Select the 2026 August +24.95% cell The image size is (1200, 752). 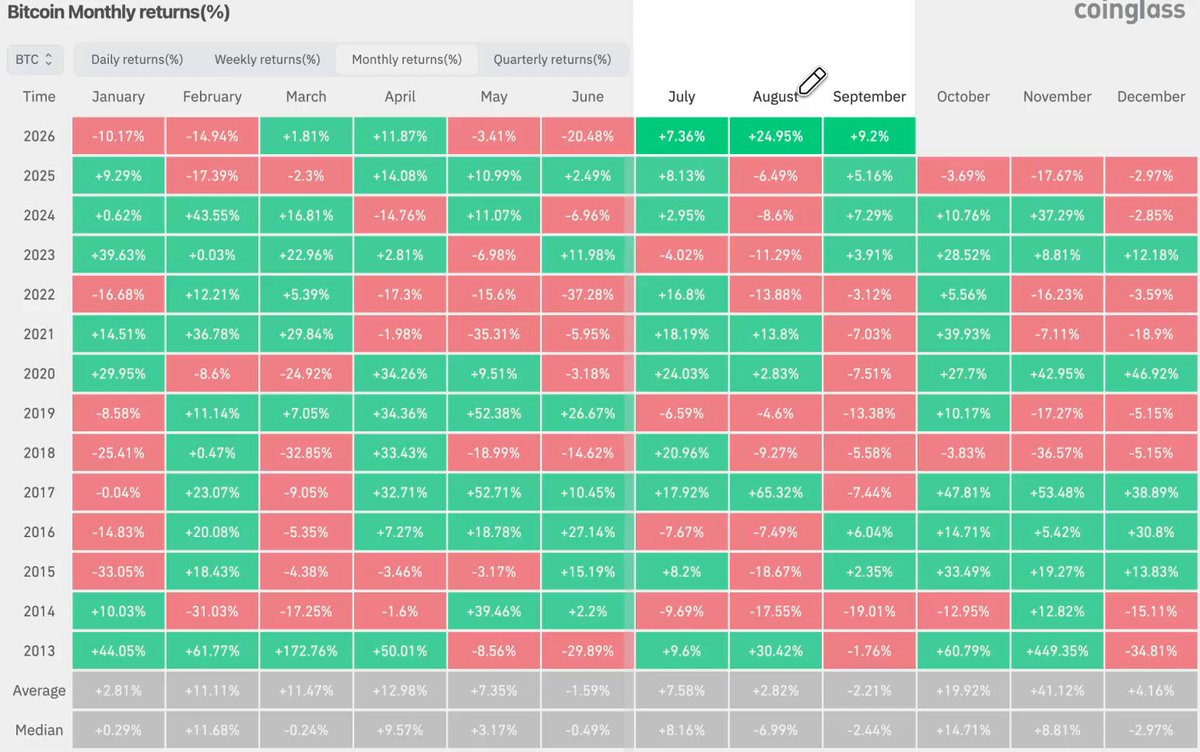775,136
